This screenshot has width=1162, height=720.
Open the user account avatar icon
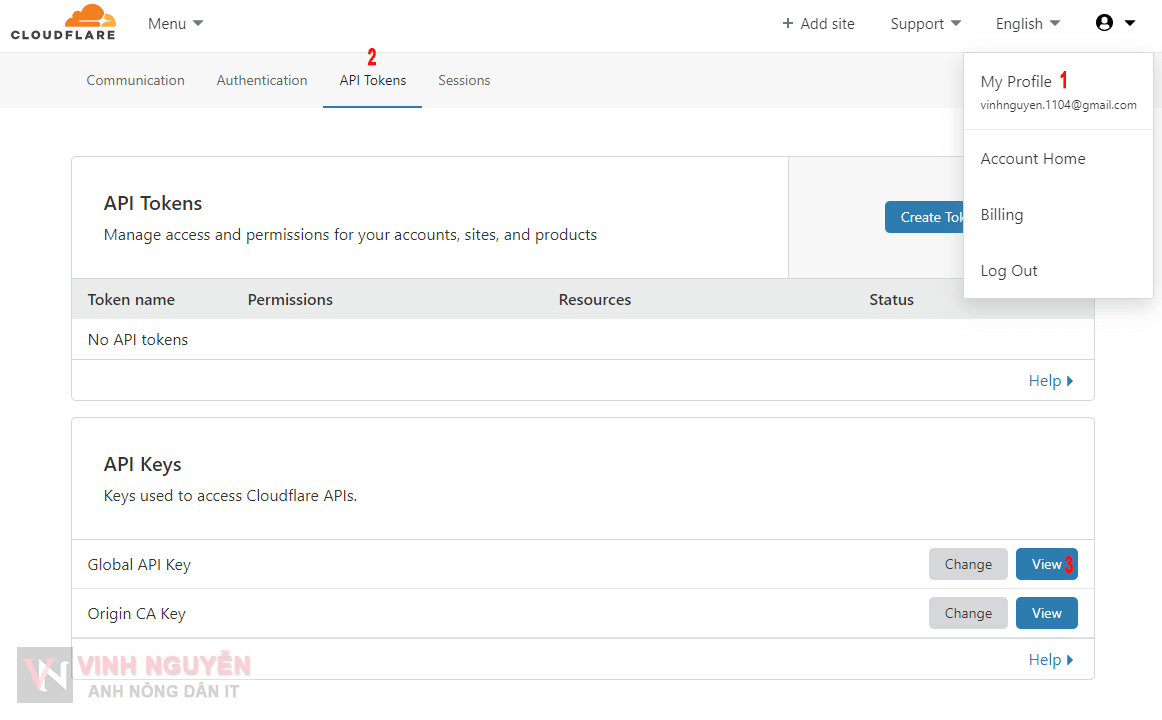[1104, 23]
